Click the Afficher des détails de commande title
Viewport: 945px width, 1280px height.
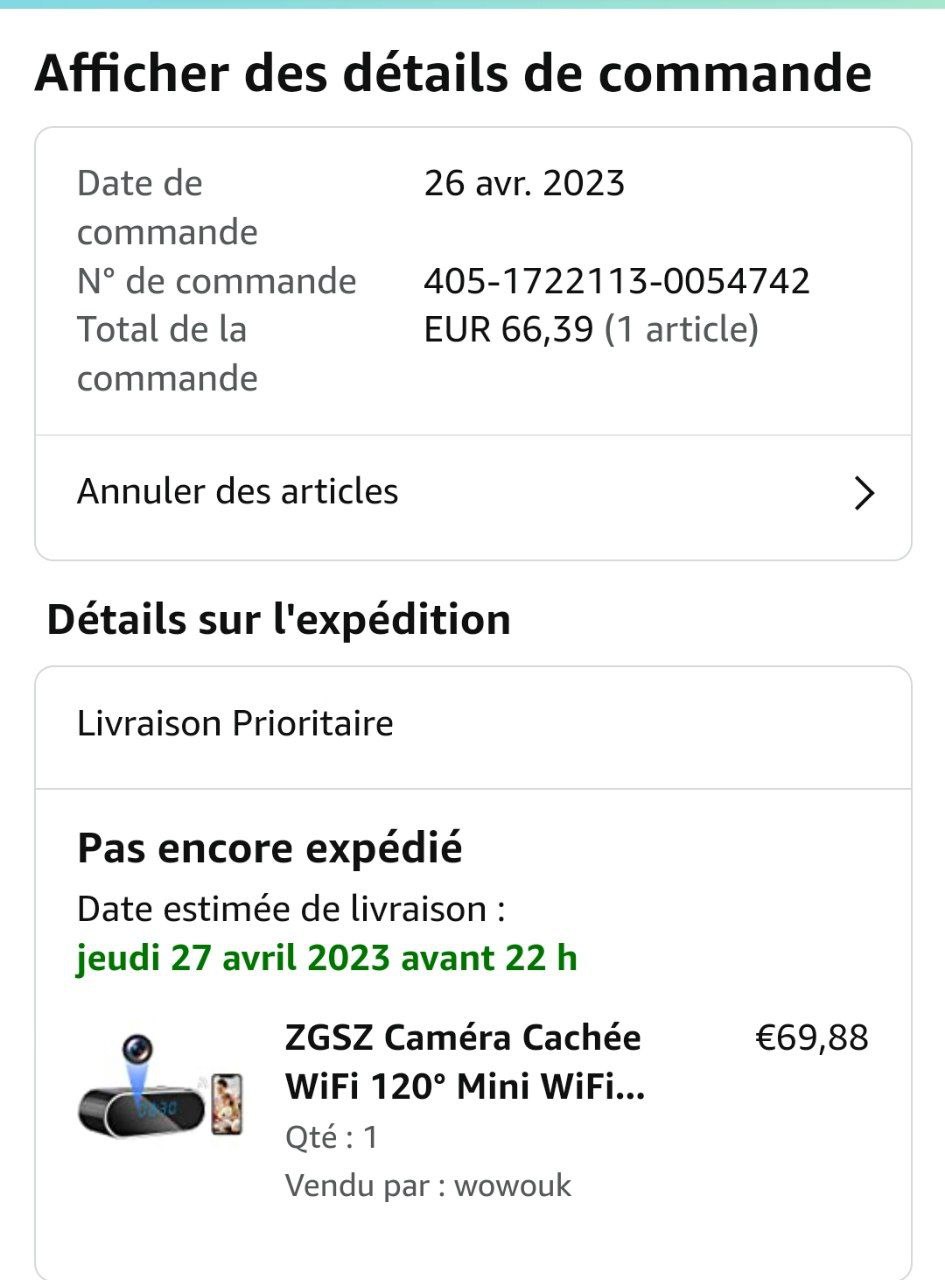click(x=453, y=74)
